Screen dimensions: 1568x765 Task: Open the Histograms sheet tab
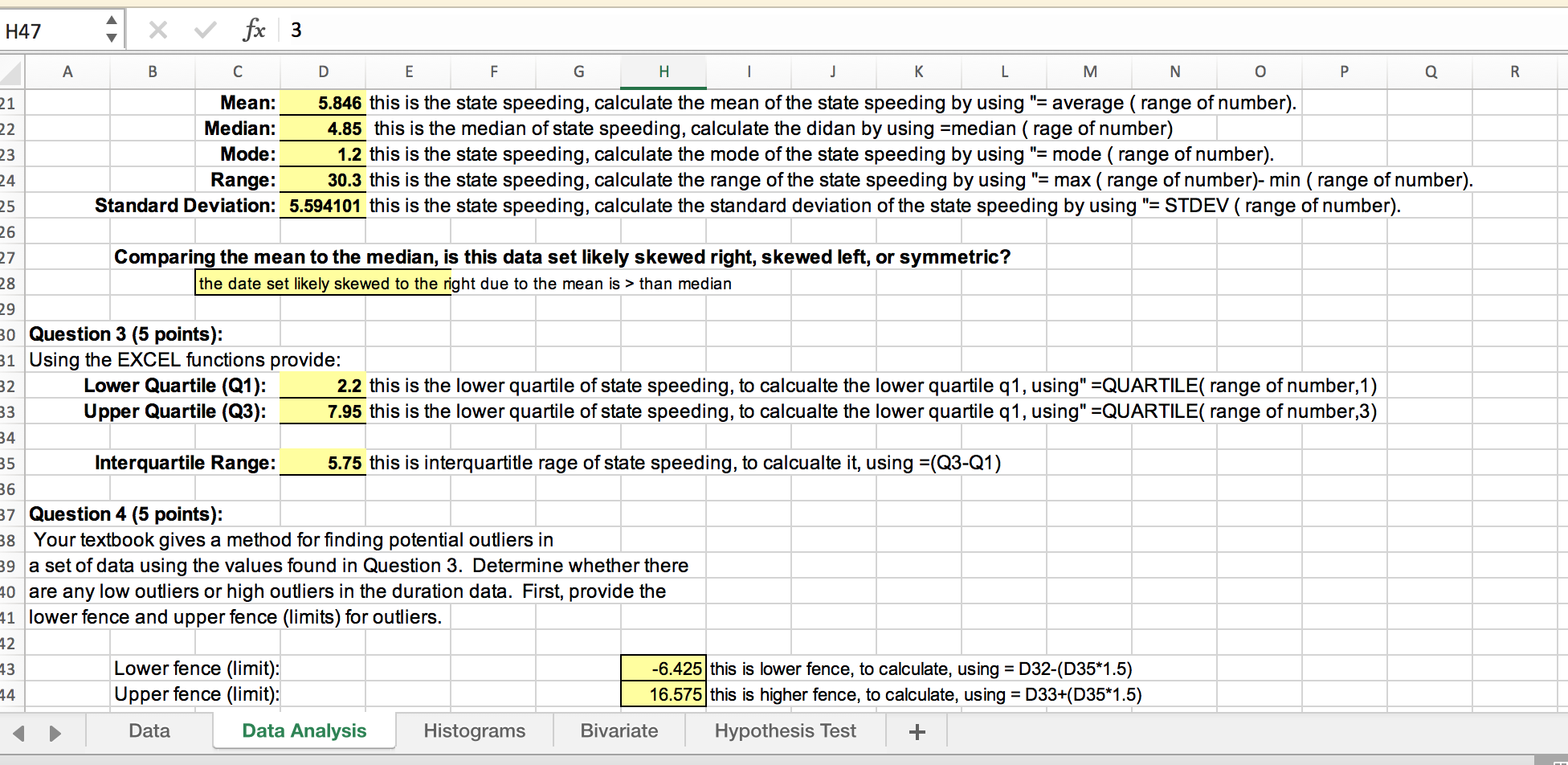[x=474, y=731]
